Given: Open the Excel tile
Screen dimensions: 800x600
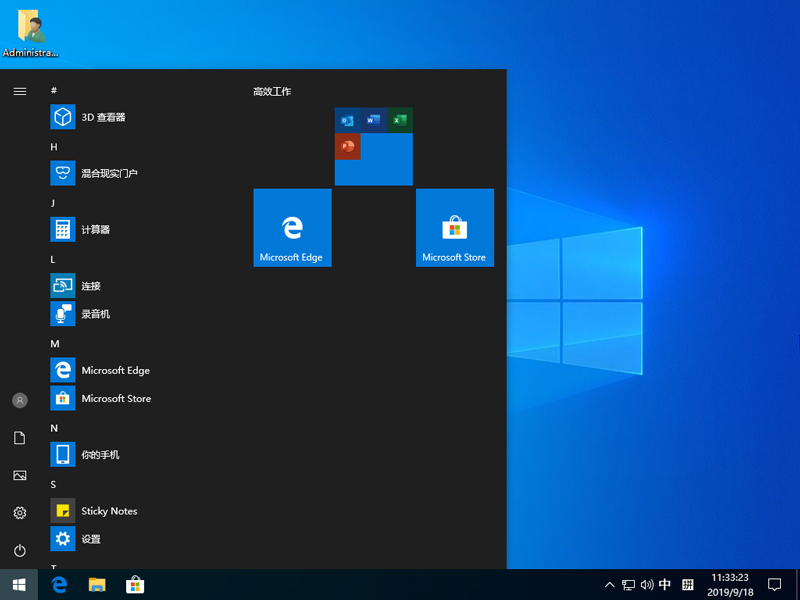Looking at the screenshot, I should (401, 119).
